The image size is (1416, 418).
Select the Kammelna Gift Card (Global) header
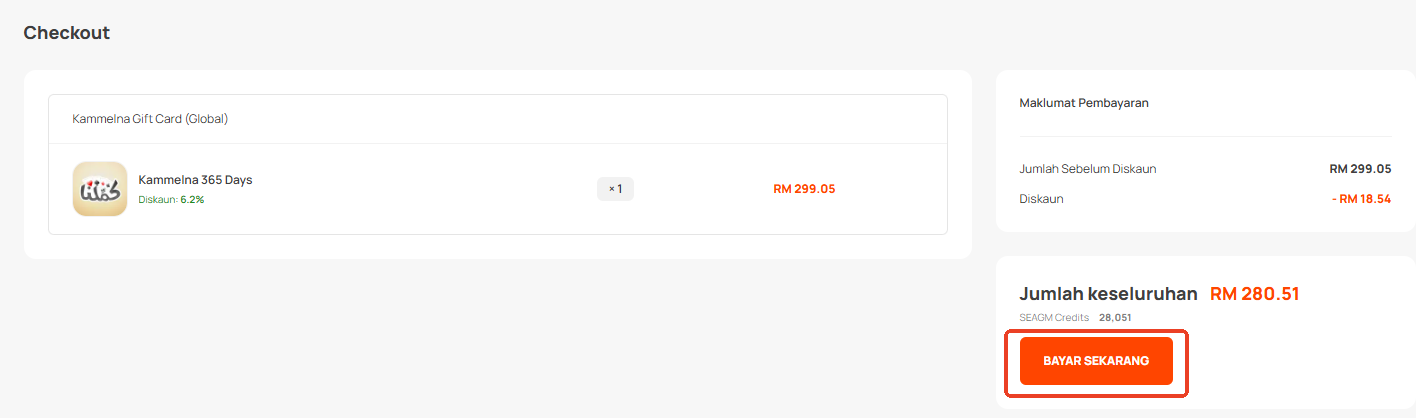click(150, 119)
